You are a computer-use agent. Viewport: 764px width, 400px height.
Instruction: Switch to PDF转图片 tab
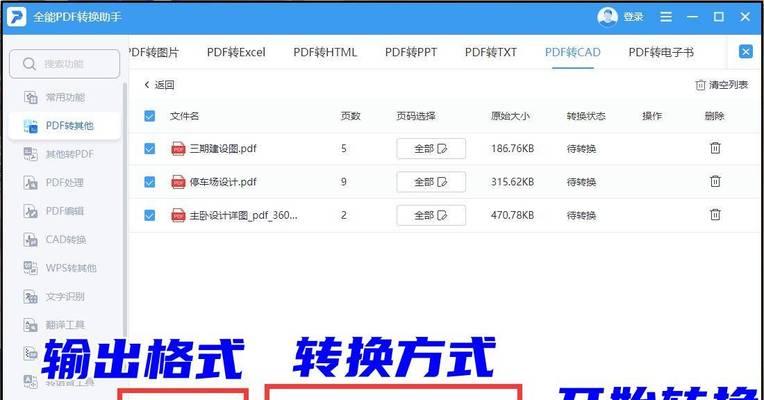click(154, 52)
